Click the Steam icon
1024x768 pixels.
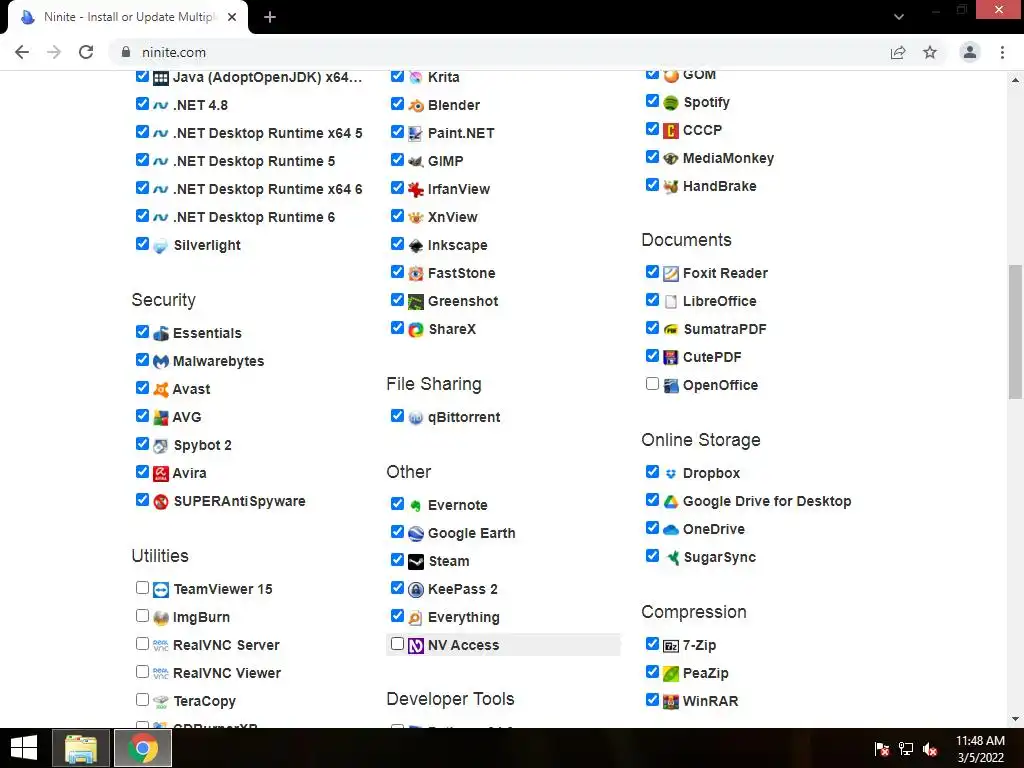click(x=416, y=562)
